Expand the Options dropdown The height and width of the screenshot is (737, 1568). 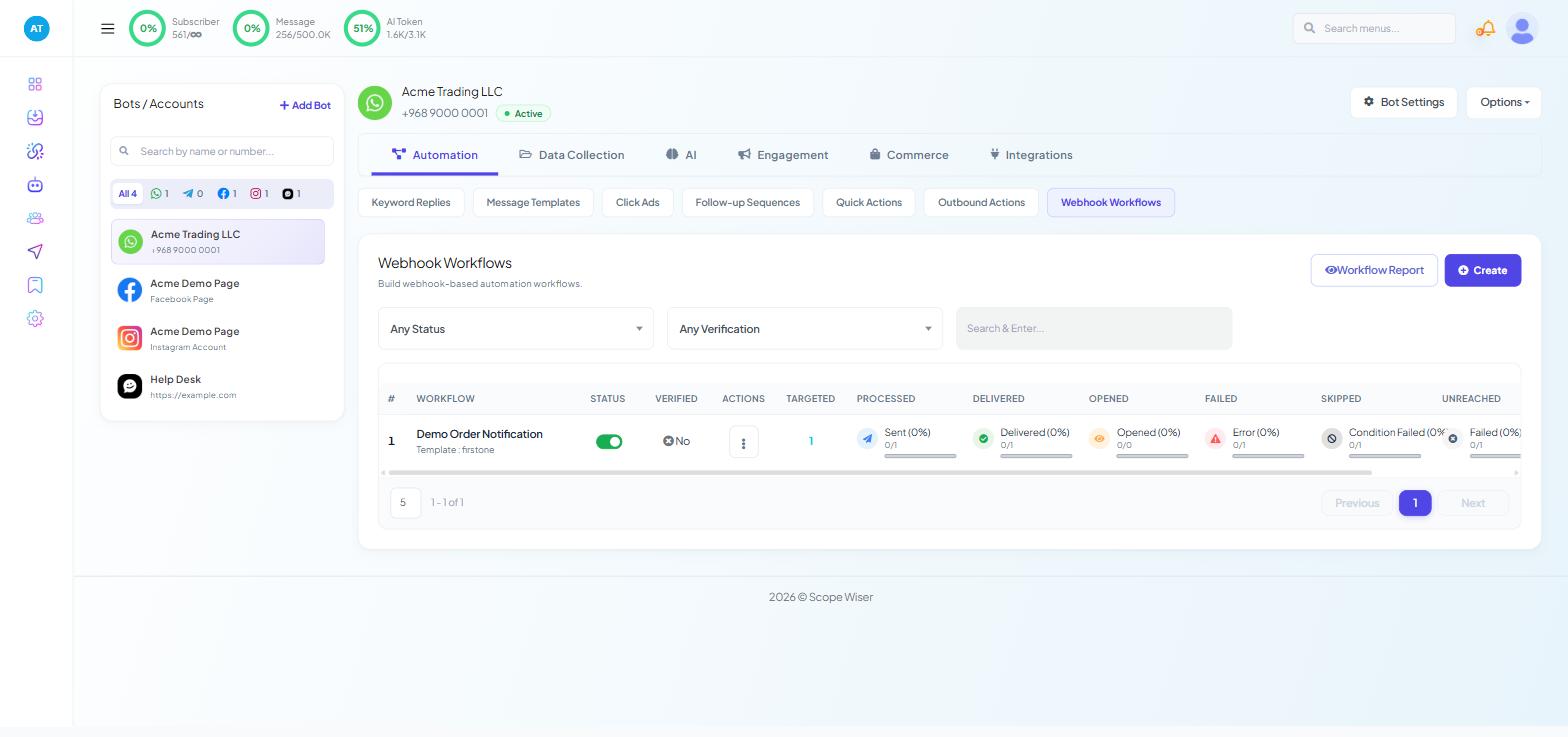tap(1504, 102)
